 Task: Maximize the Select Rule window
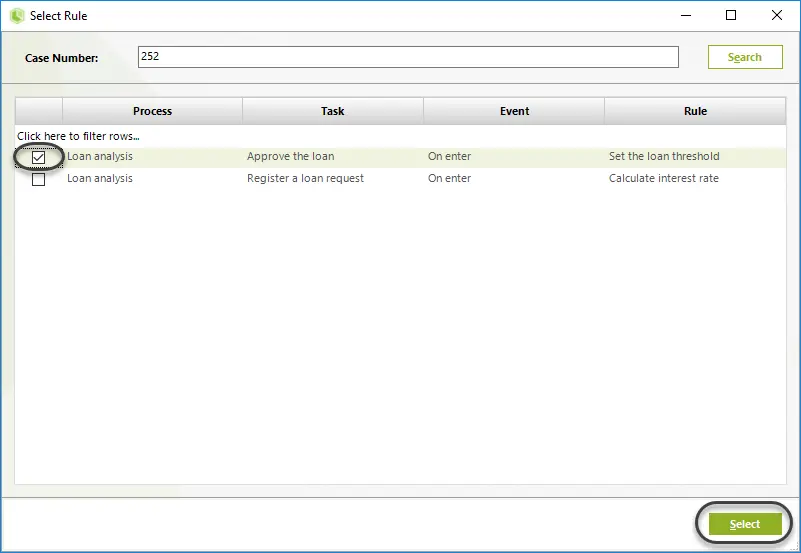pyautogui.click(x=731, y=15)
